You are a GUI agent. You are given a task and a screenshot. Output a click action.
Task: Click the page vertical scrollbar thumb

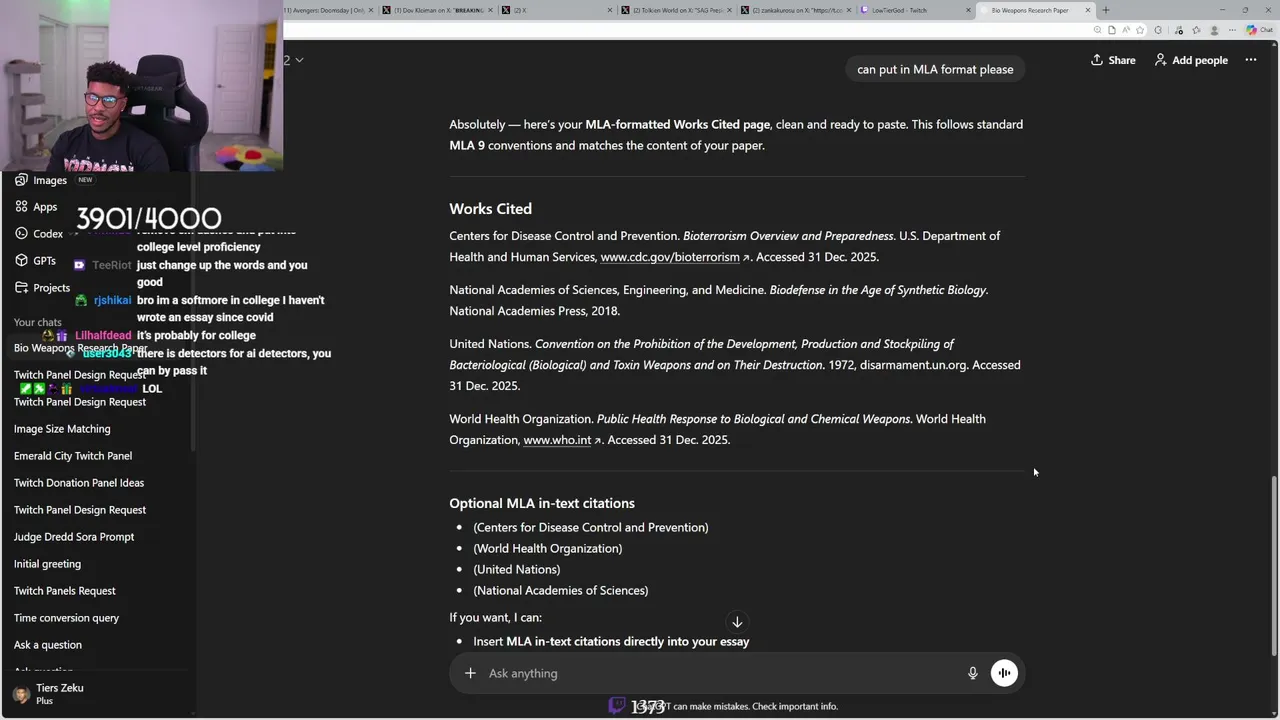tap(1274, 566)
